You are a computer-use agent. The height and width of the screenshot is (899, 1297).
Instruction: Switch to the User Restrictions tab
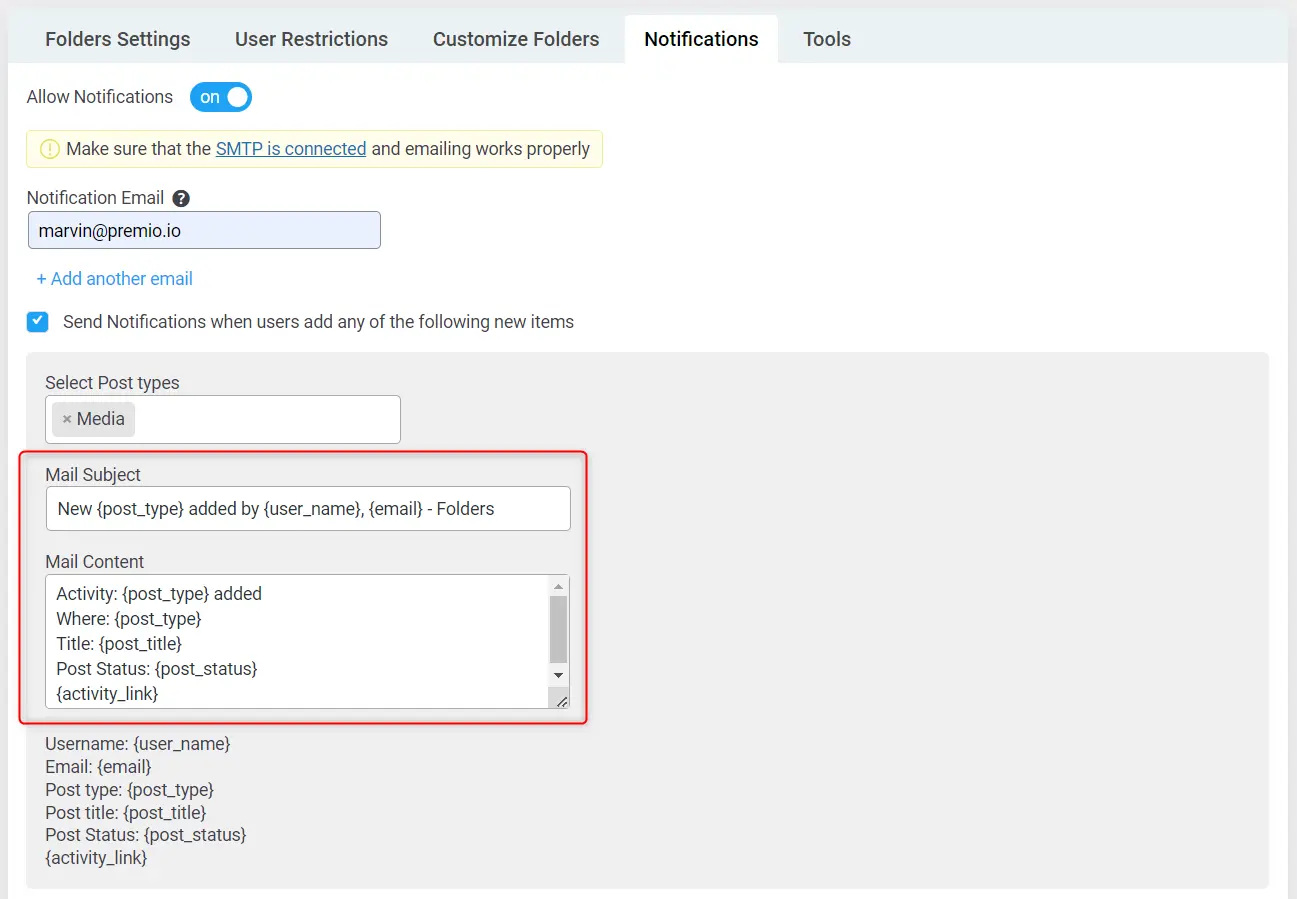point(311,39)
